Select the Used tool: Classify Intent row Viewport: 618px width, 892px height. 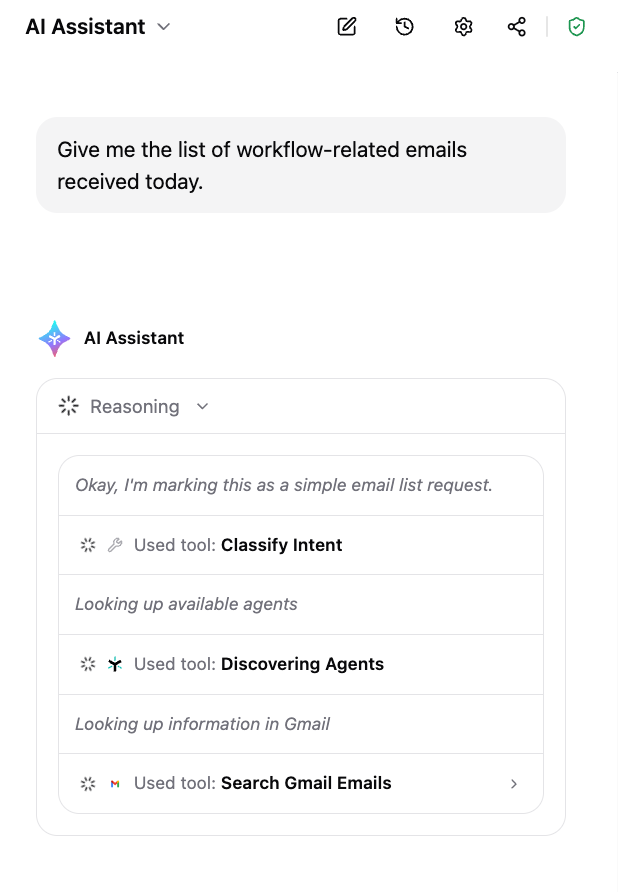301,545
